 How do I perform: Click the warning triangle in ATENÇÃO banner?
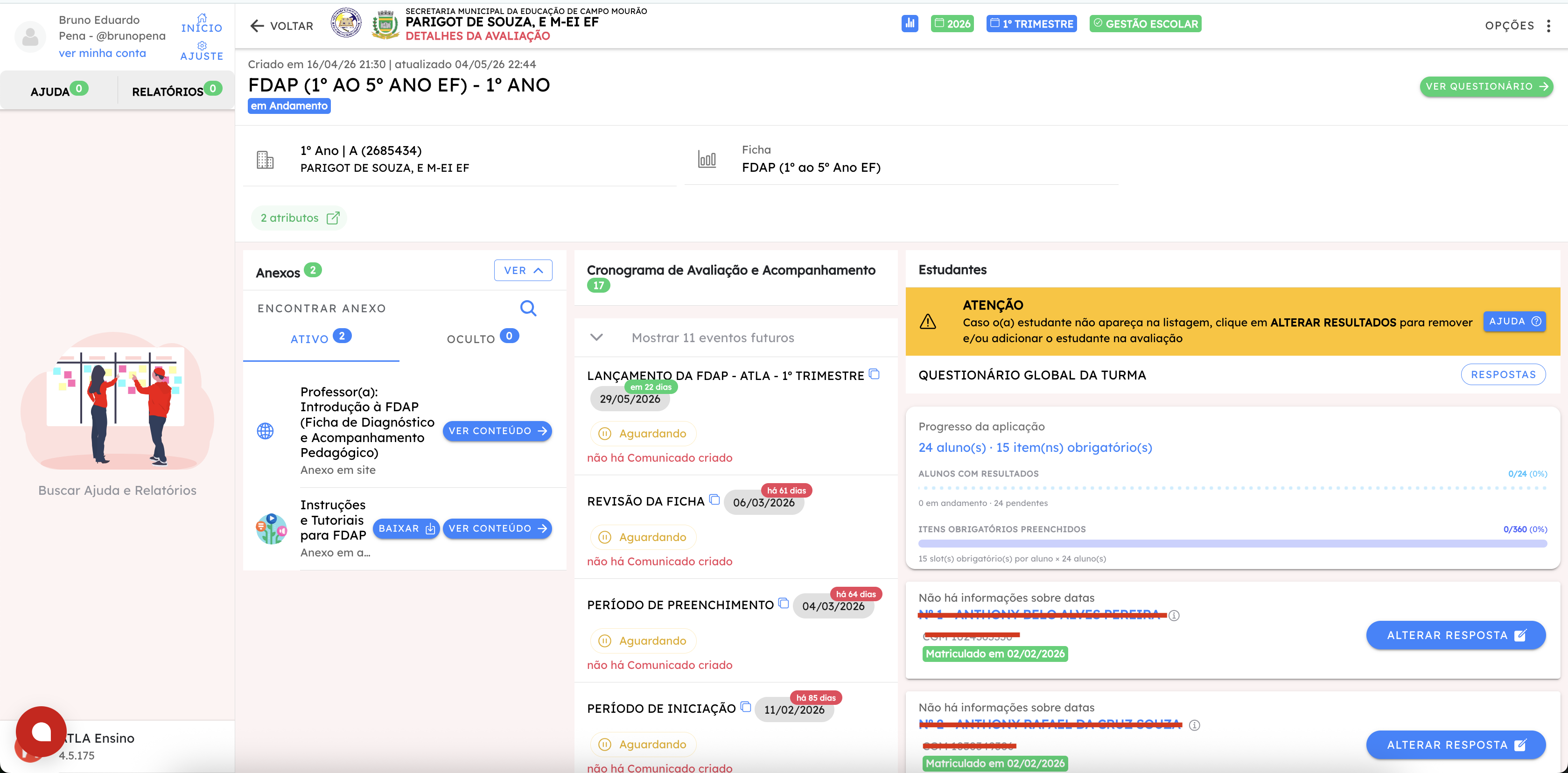click(928, 321)
